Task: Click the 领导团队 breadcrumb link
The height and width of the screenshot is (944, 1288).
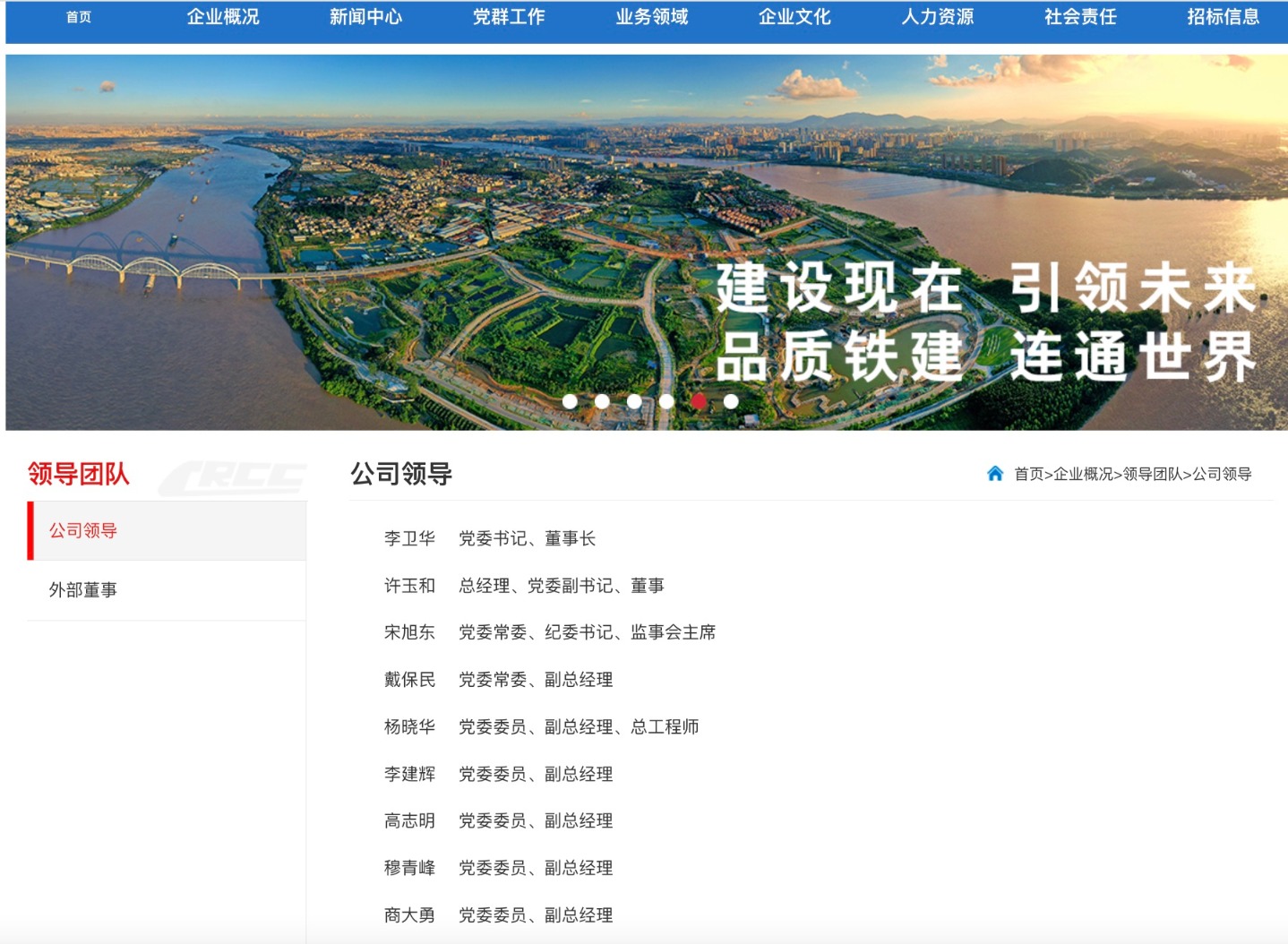Action: (1152, 474)
